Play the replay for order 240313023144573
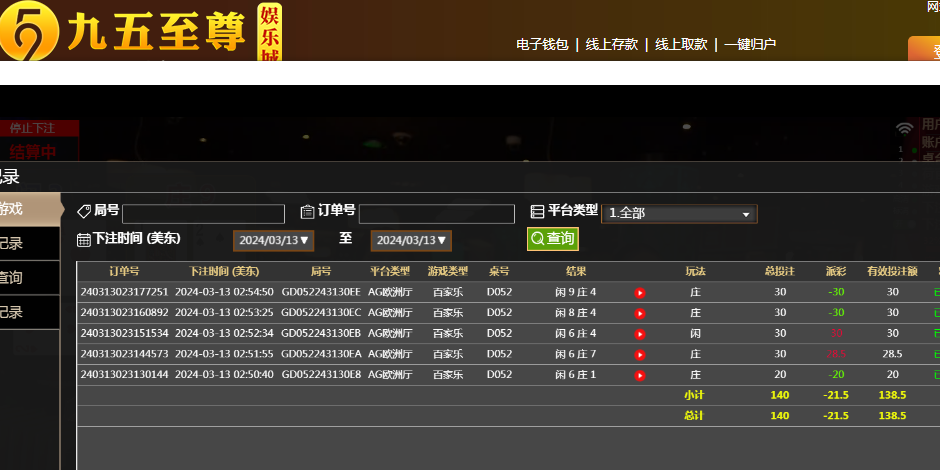Image resolution: width=940 pixels, height=470 pixels. (x=640, y=354)
